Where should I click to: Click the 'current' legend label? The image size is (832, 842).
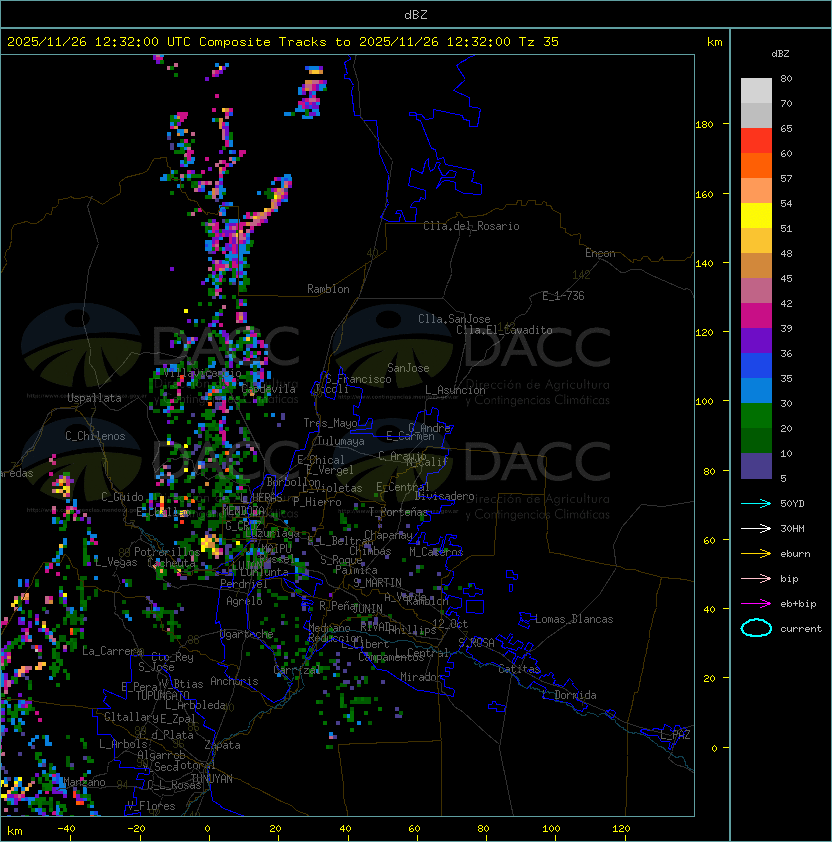coord(801,628)
